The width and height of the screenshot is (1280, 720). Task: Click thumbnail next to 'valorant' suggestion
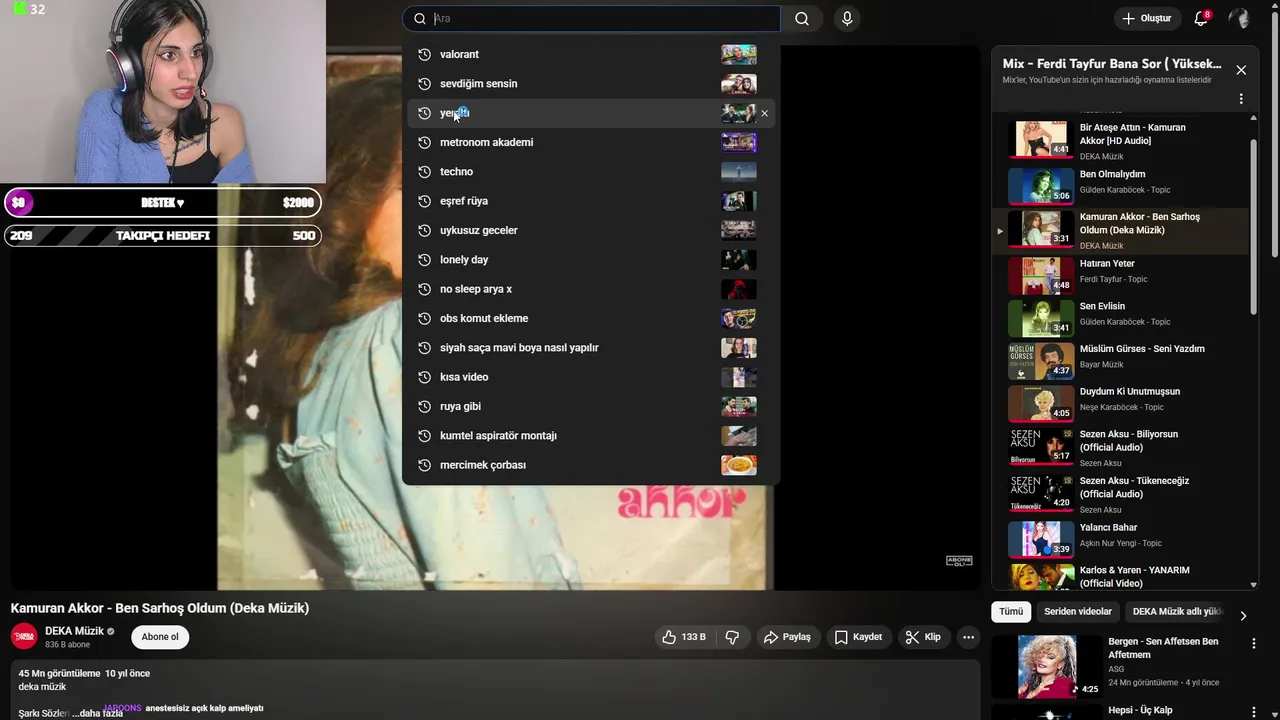(739, 54)
